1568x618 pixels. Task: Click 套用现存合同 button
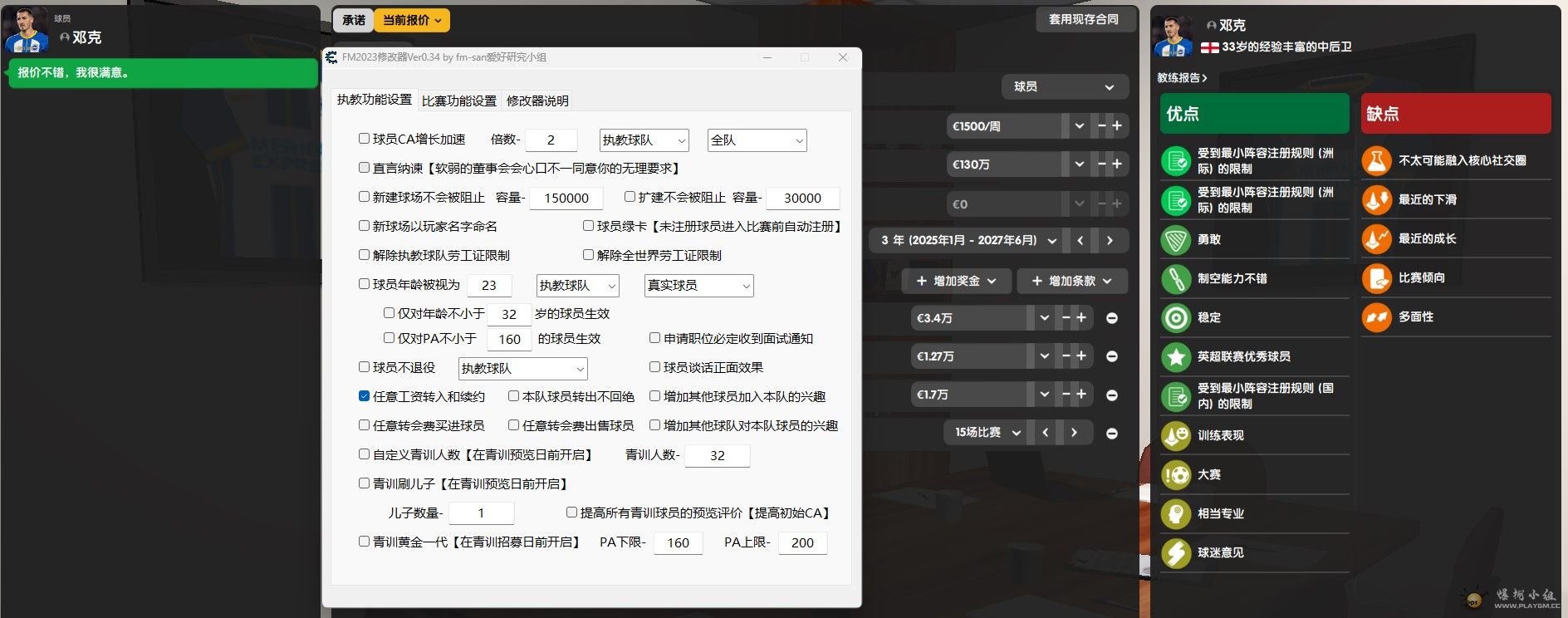(1085, 19)
